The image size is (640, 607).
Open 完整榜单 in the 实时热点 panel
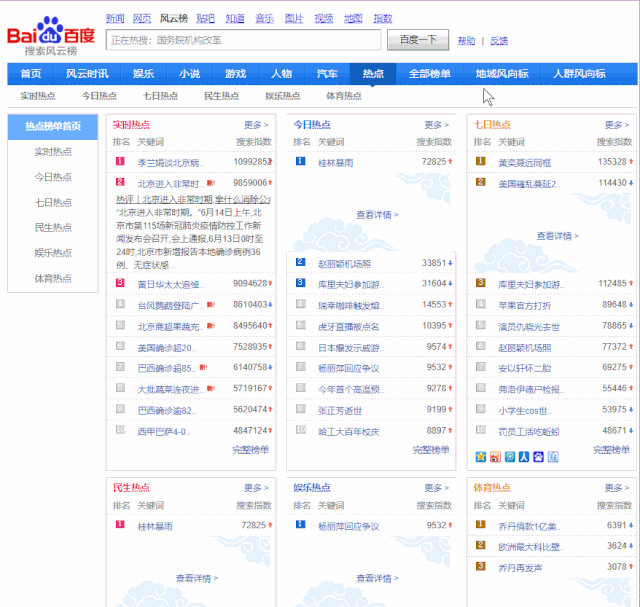(251, 450)
